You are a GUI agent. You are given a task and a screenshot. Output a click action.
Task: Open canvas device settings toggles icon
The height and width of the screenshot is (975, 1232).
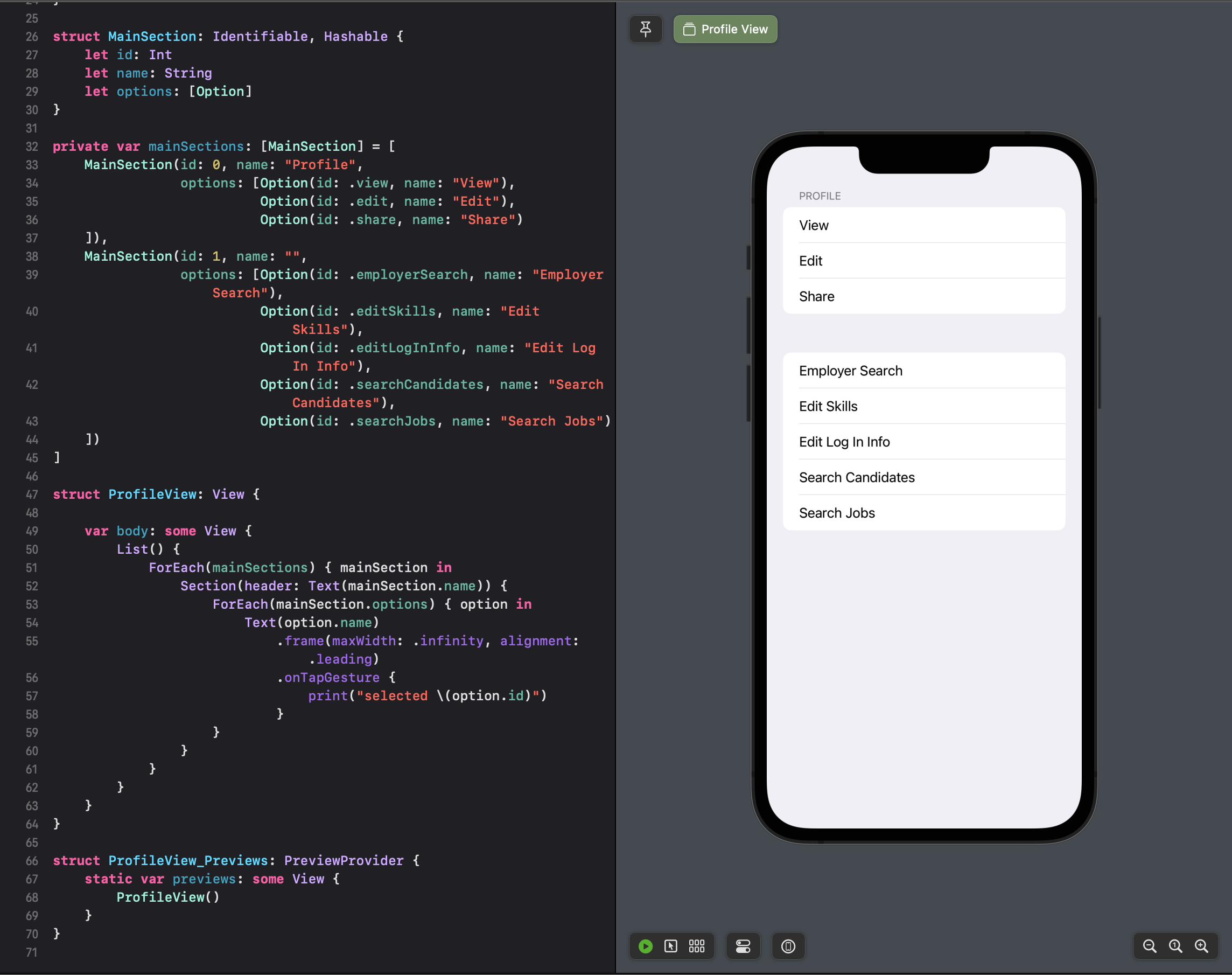(743, 946)
